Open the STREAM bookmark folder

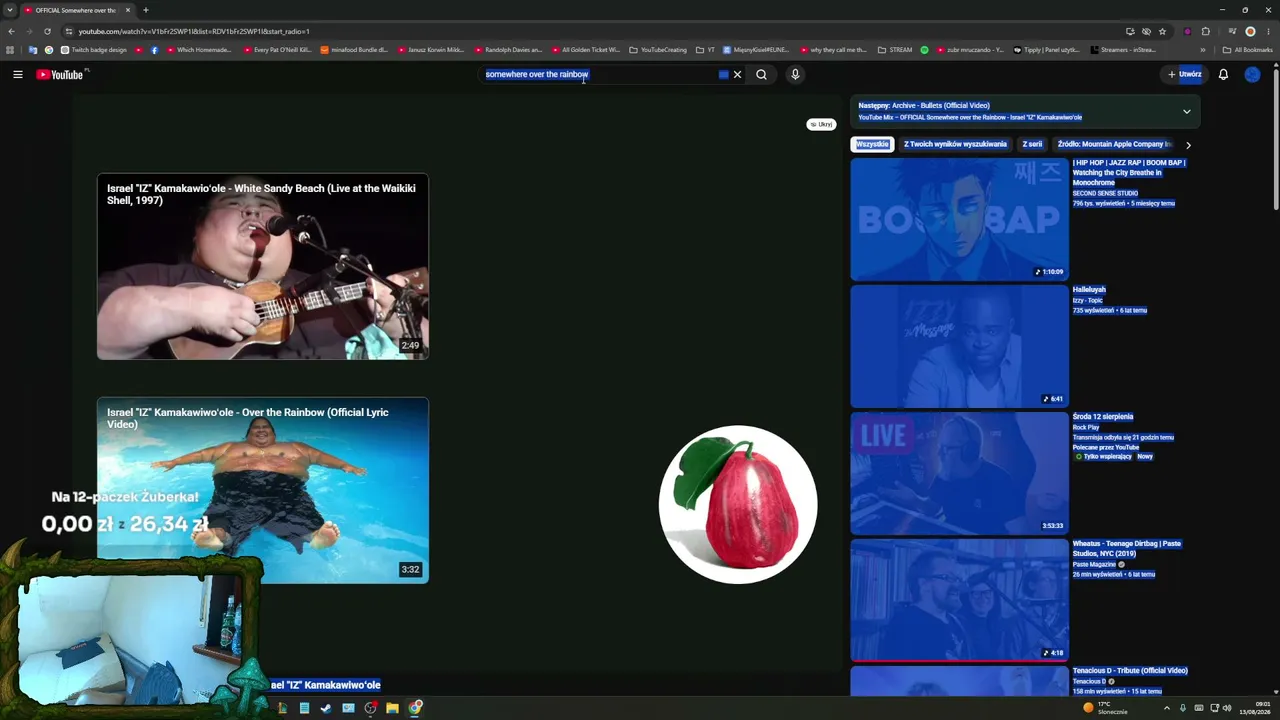(x=895, y=50)
